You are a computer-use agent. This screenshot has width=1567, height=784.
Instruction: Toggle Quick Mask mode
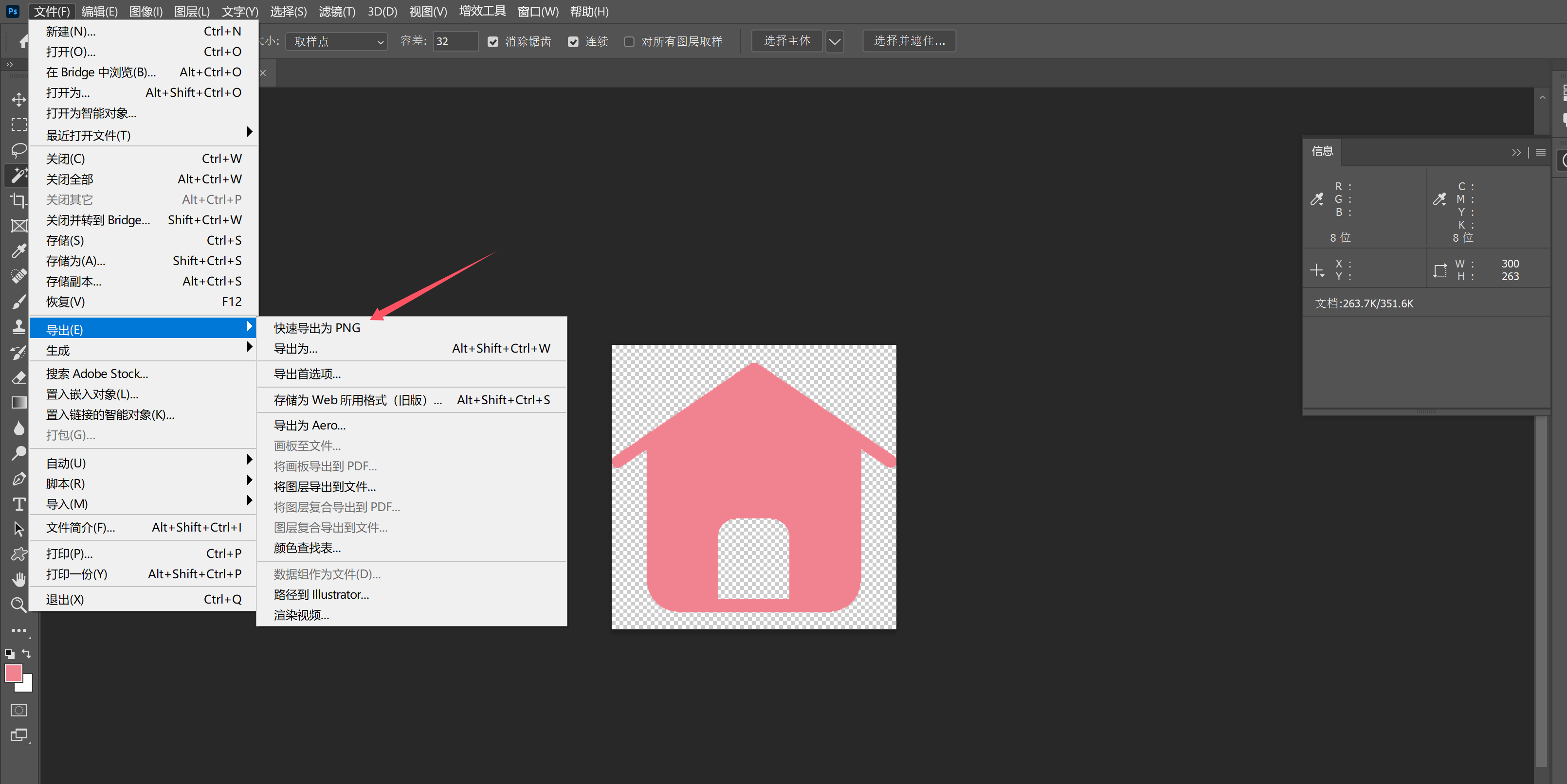point(19,710)
